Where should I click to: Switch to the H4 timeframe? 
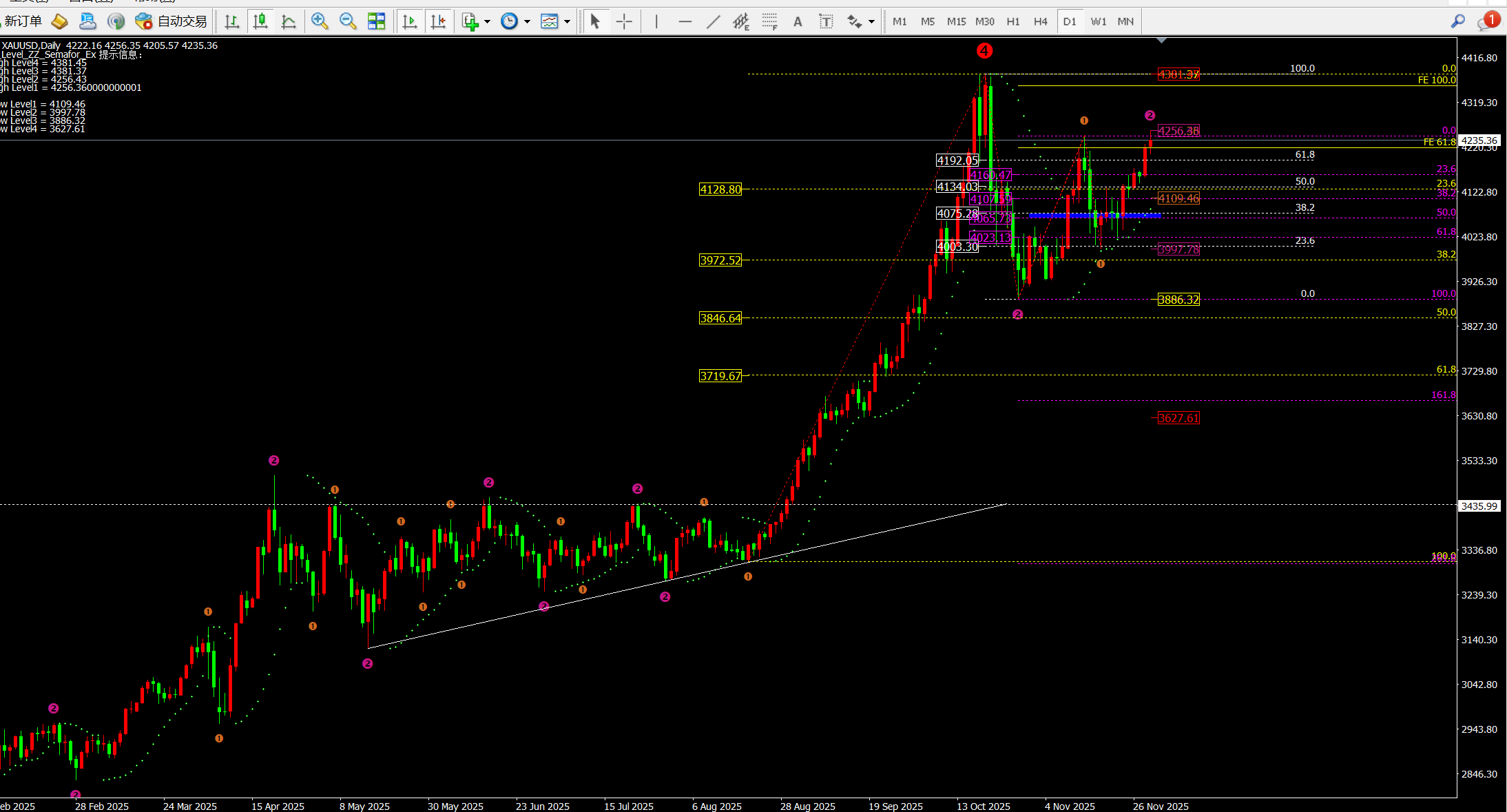coord(1040,21)
